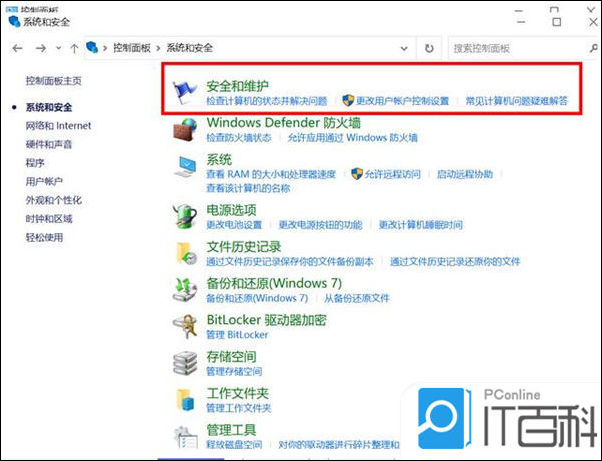This screenshot has width=602, height=461.
Task: Click the 系统 computer monitor icon
Action: [x=185, y=166]
